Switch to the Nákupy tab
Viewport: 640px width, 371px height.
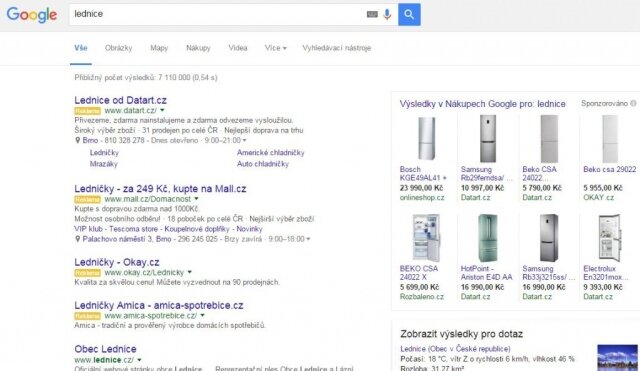click(198, 48)
